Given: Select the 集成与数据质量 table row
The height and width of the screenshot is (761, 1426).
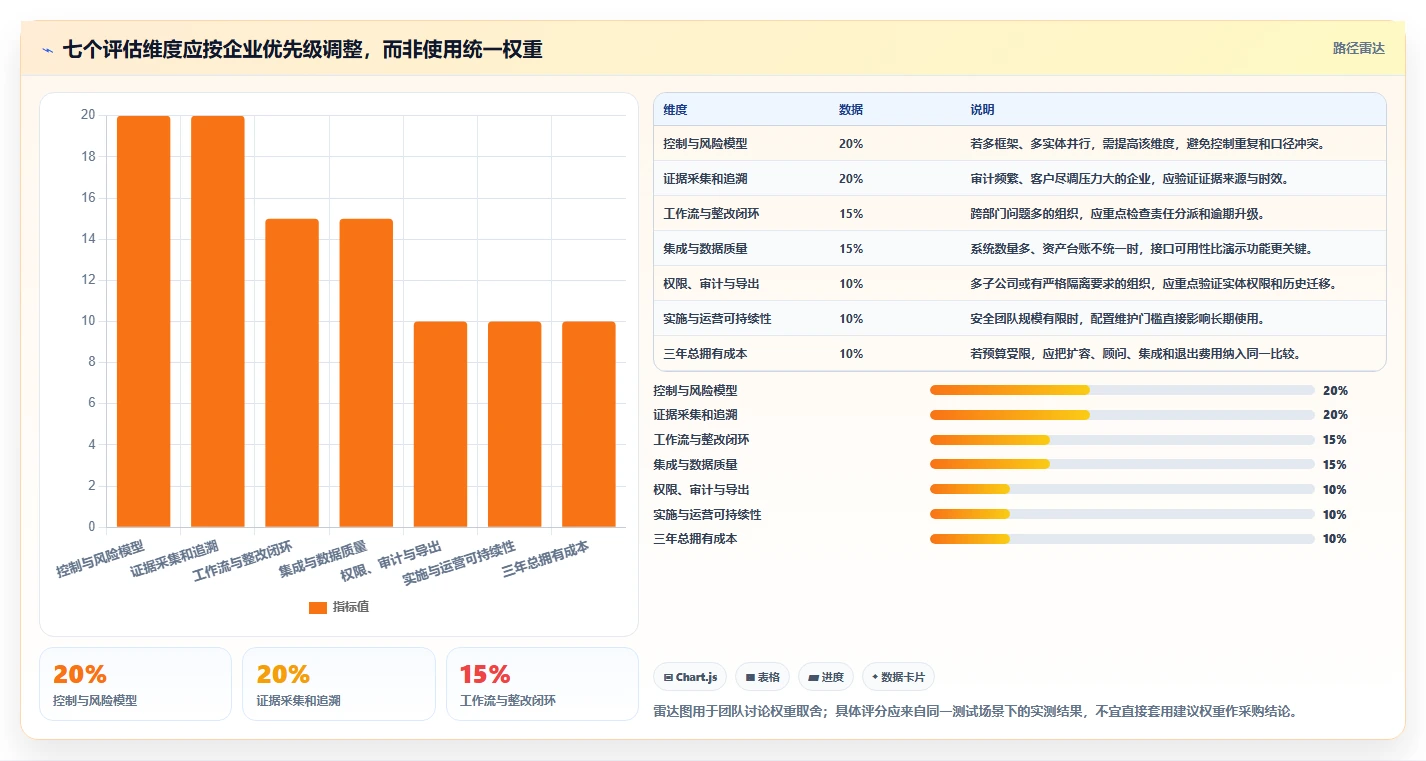Looking at the screenshot, I should 1019,249.
